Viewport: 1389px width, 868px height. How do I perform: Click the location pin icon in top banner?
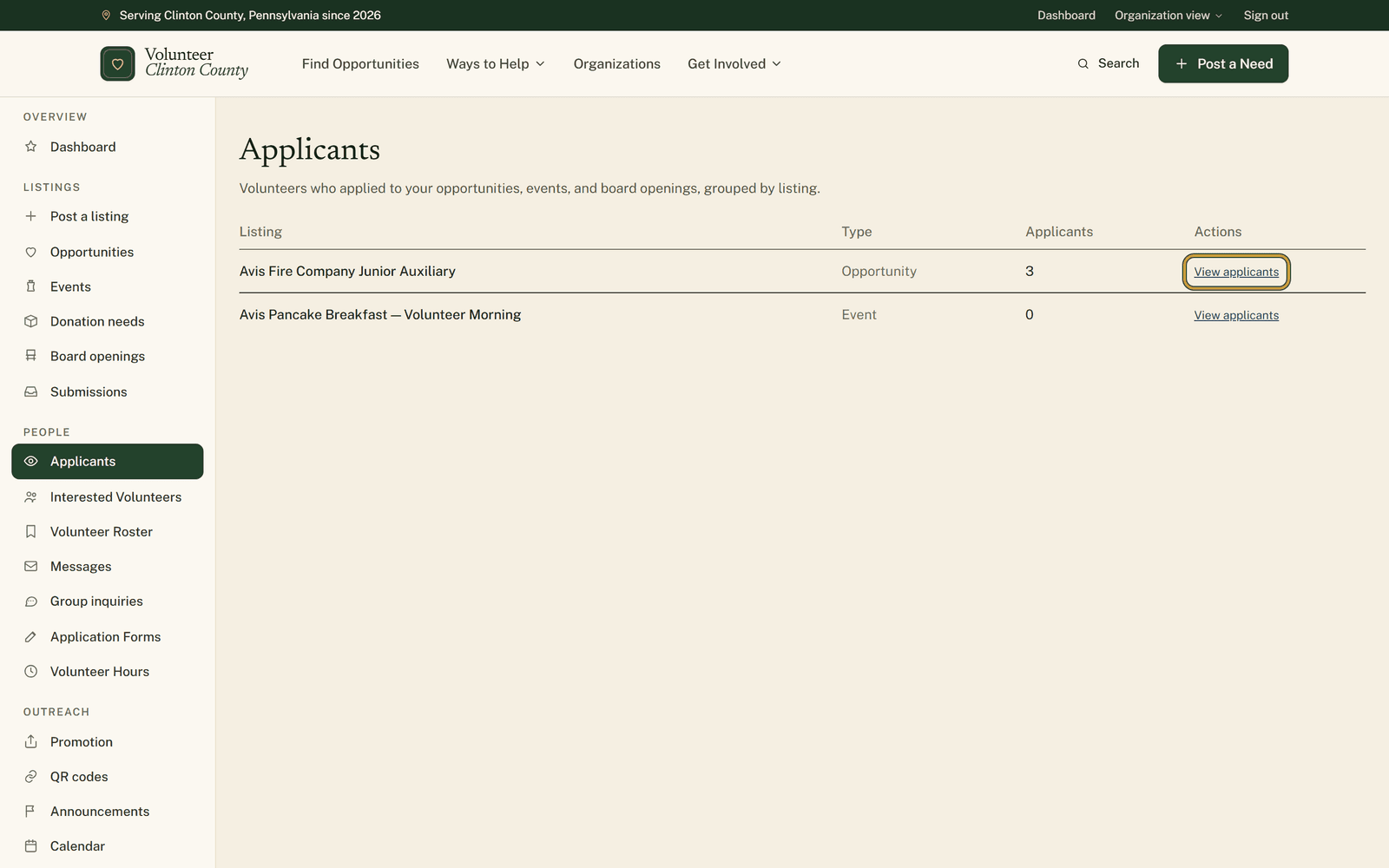point(106,16)
